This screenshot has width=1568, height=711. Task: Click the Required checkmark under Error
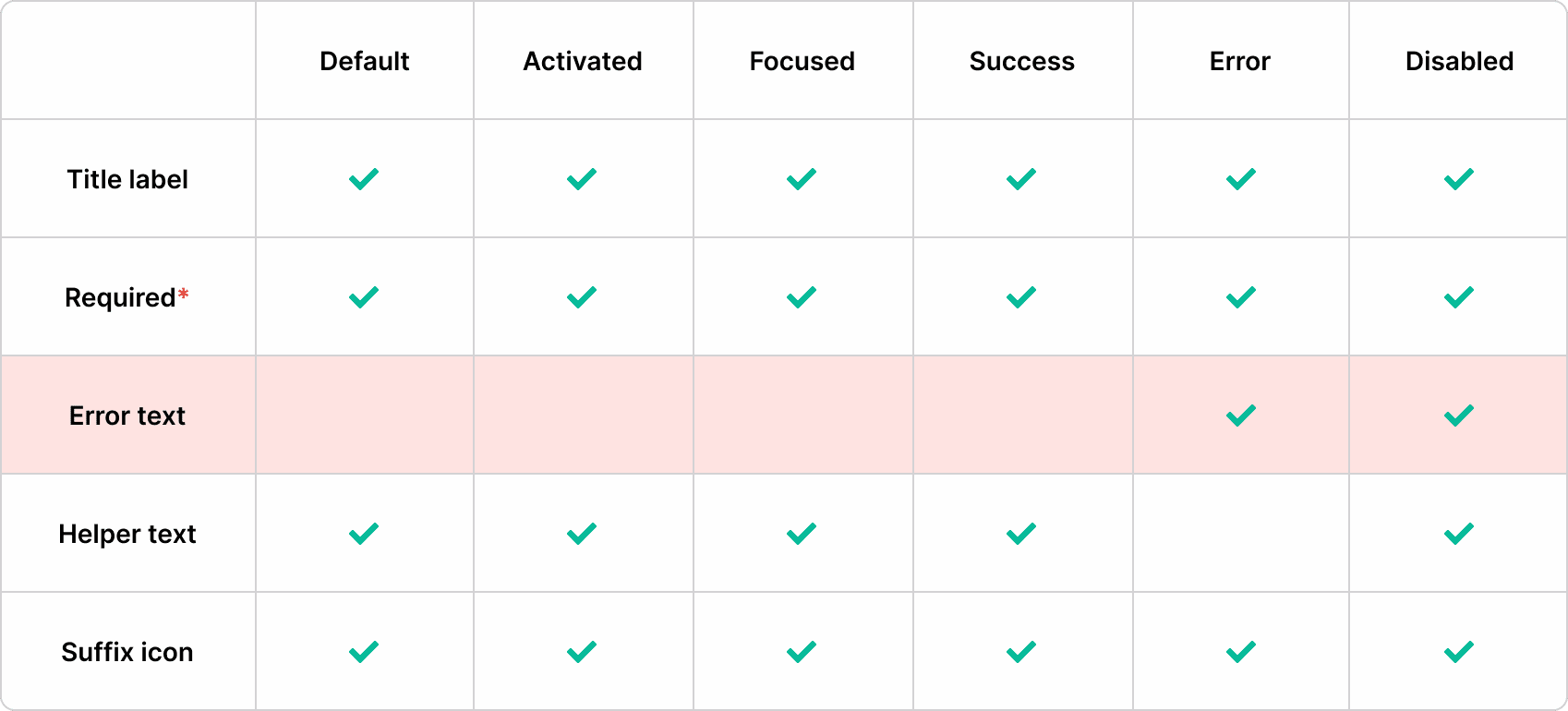tap(1241, 297)
